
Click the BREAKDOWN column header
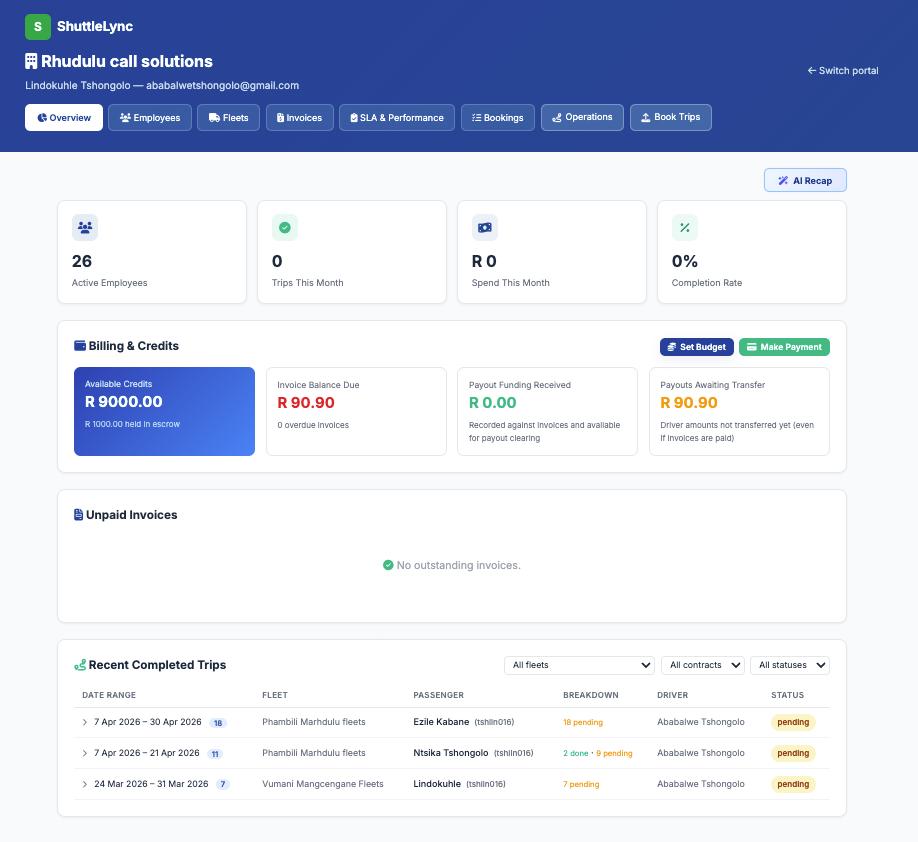591,695
